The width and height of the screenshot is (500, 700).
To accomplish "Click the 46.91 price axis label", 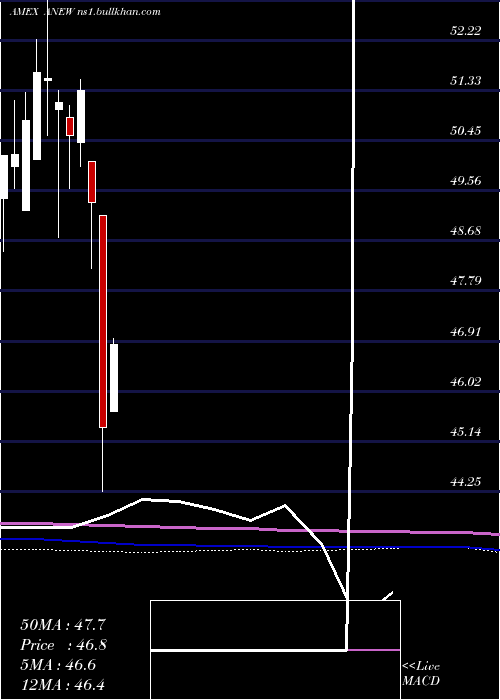I will pyautogui.click(x=466, y=331).
